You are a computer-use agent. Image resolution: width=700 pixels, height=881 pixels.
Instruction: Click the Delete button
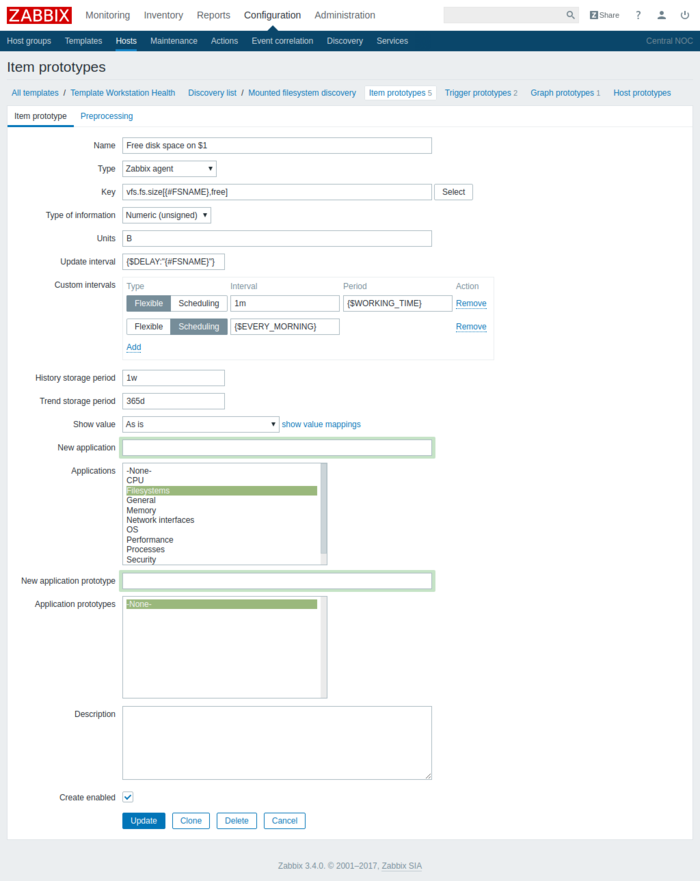point(237,821)
